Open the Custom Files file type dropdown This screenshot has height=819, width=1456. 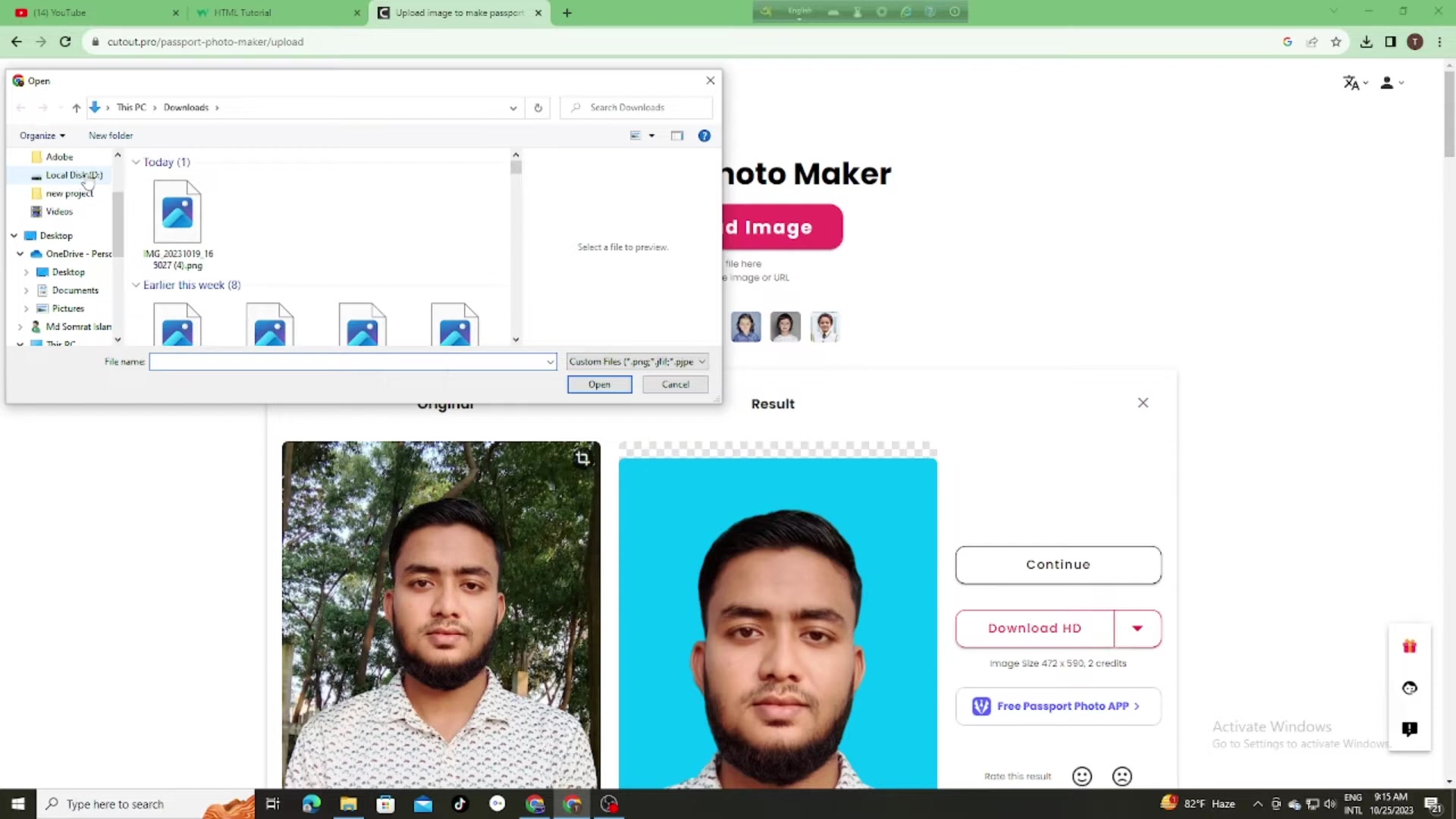coord(636,362)
